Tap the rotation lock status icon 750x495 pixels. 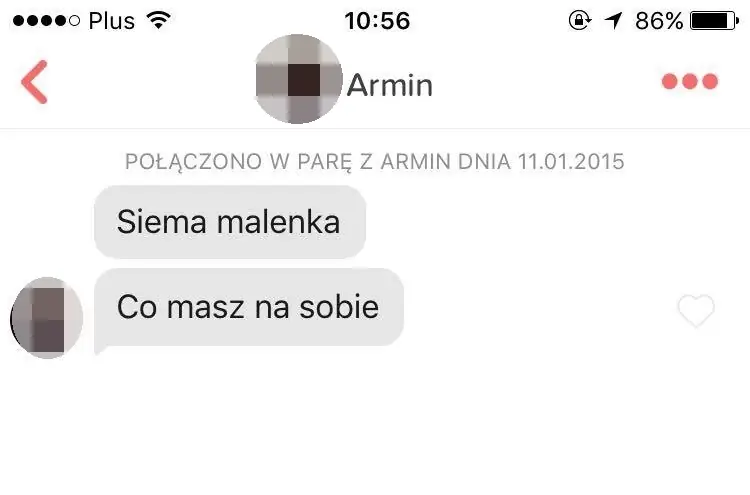click(580, 21)
